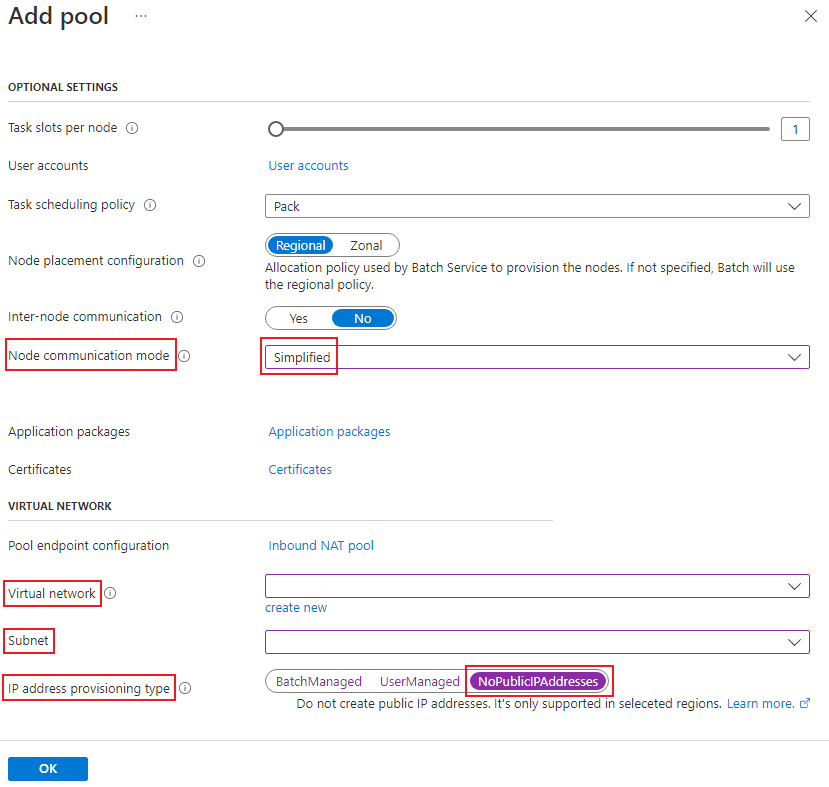Click the OK button
Viewport: 829px width, 787px height.
click(48, 769)
